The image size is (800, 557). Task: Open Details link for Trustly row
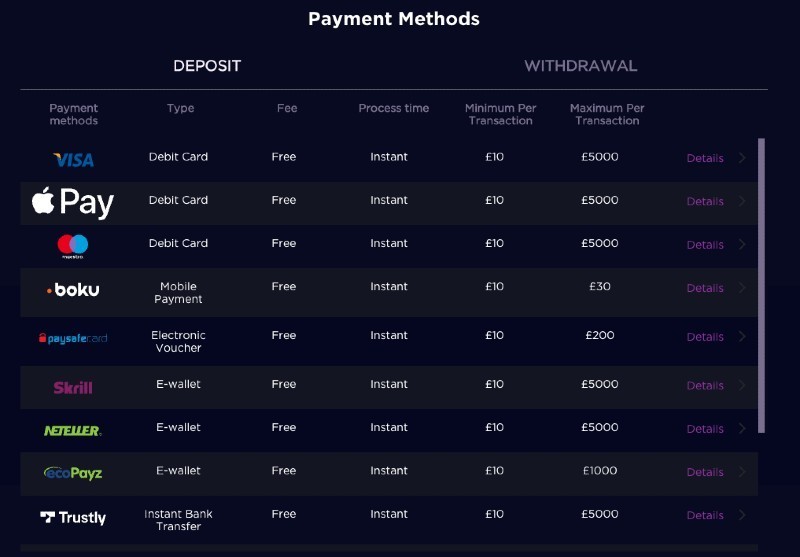[705, 515]
